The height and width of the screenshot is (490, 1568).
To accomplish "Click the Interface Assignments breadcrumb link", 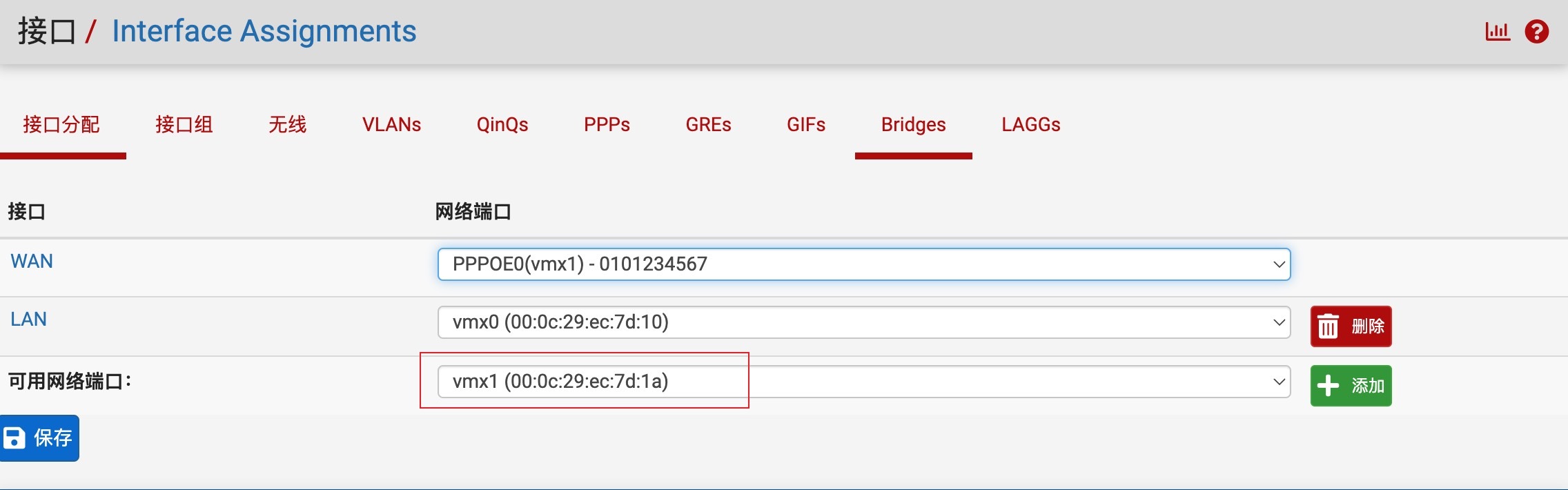I will click(x=264, y=32).
